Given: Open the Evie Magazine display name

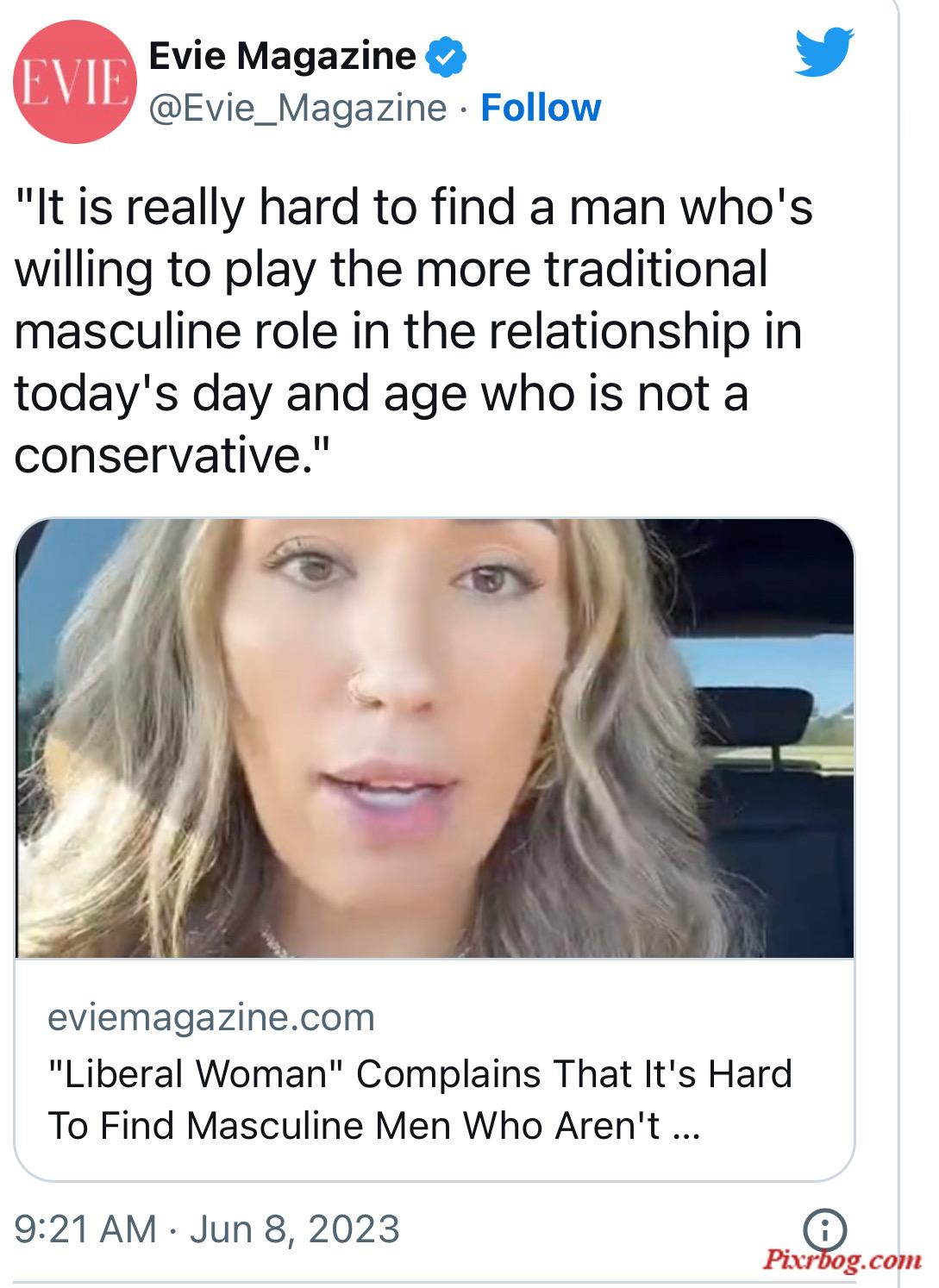Looking at the screenshot, I should [x=283, y=56].
